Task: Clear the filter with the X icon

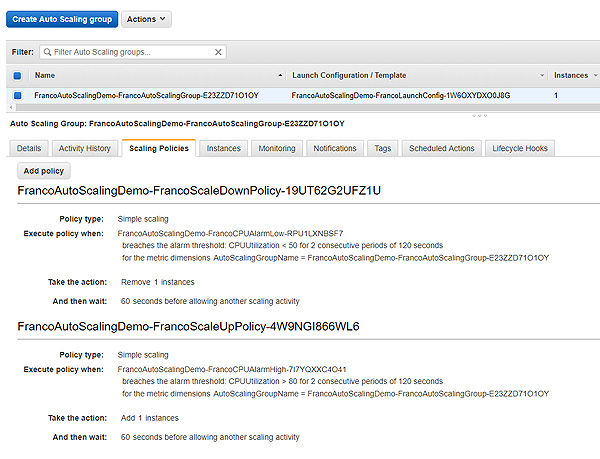Action: [x=218, y=52]
